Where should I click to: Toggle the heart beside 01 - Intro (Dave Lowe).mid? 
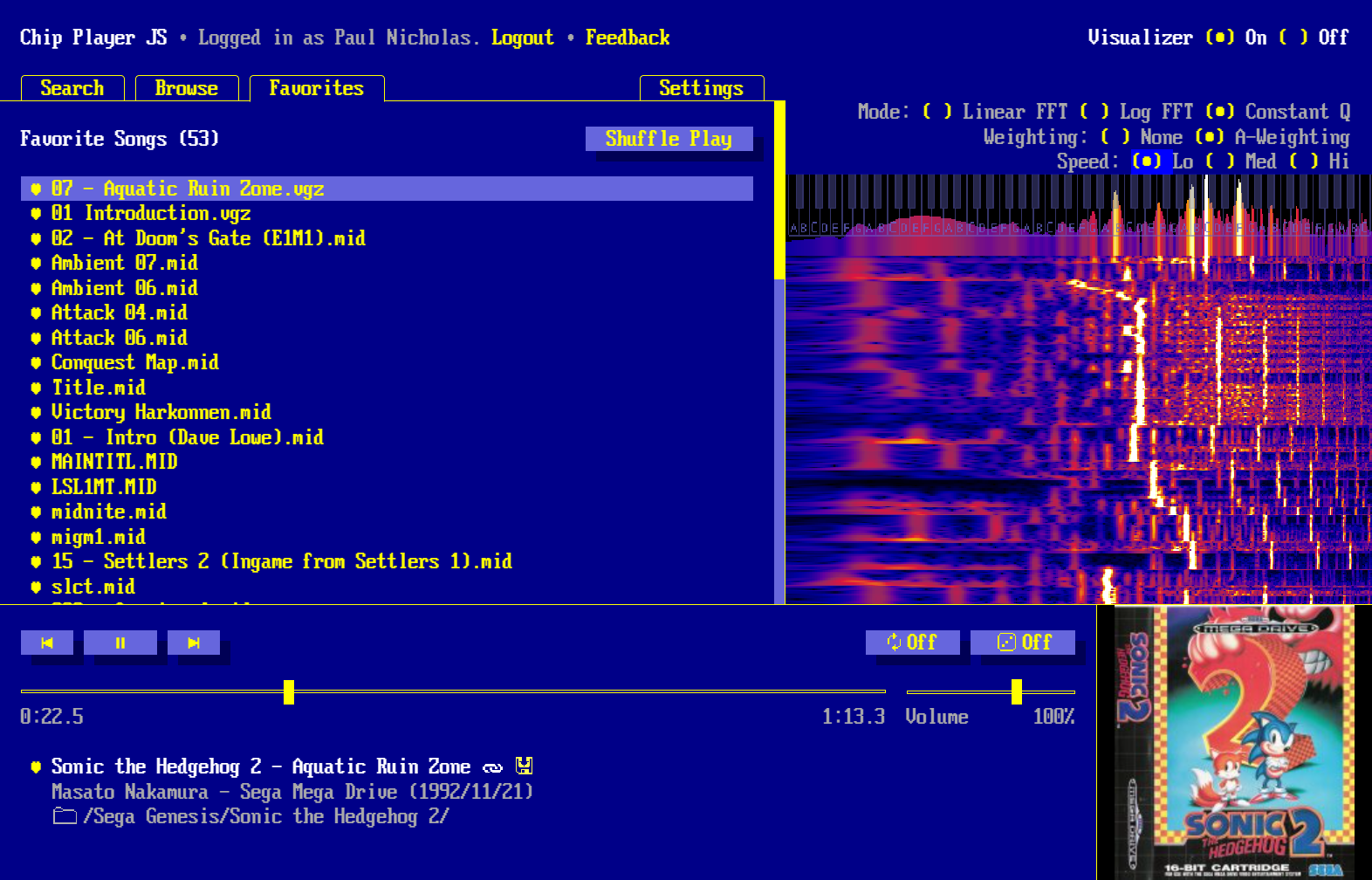pos(36,437)
